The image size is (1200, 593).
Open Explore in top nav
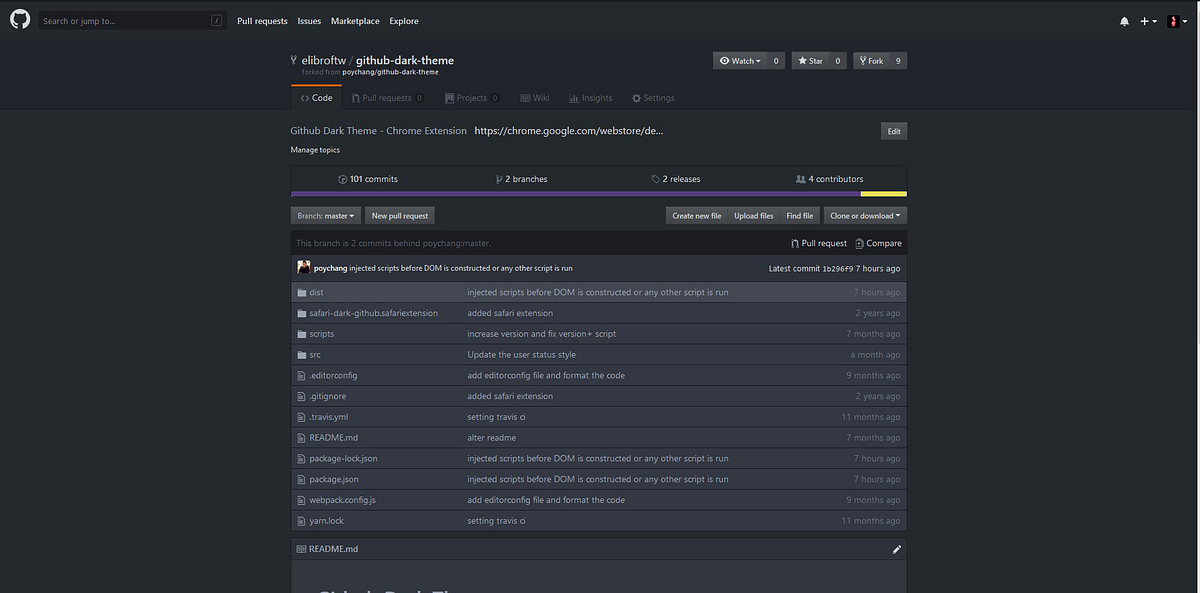pyautogui.click(x=404, y=21)
